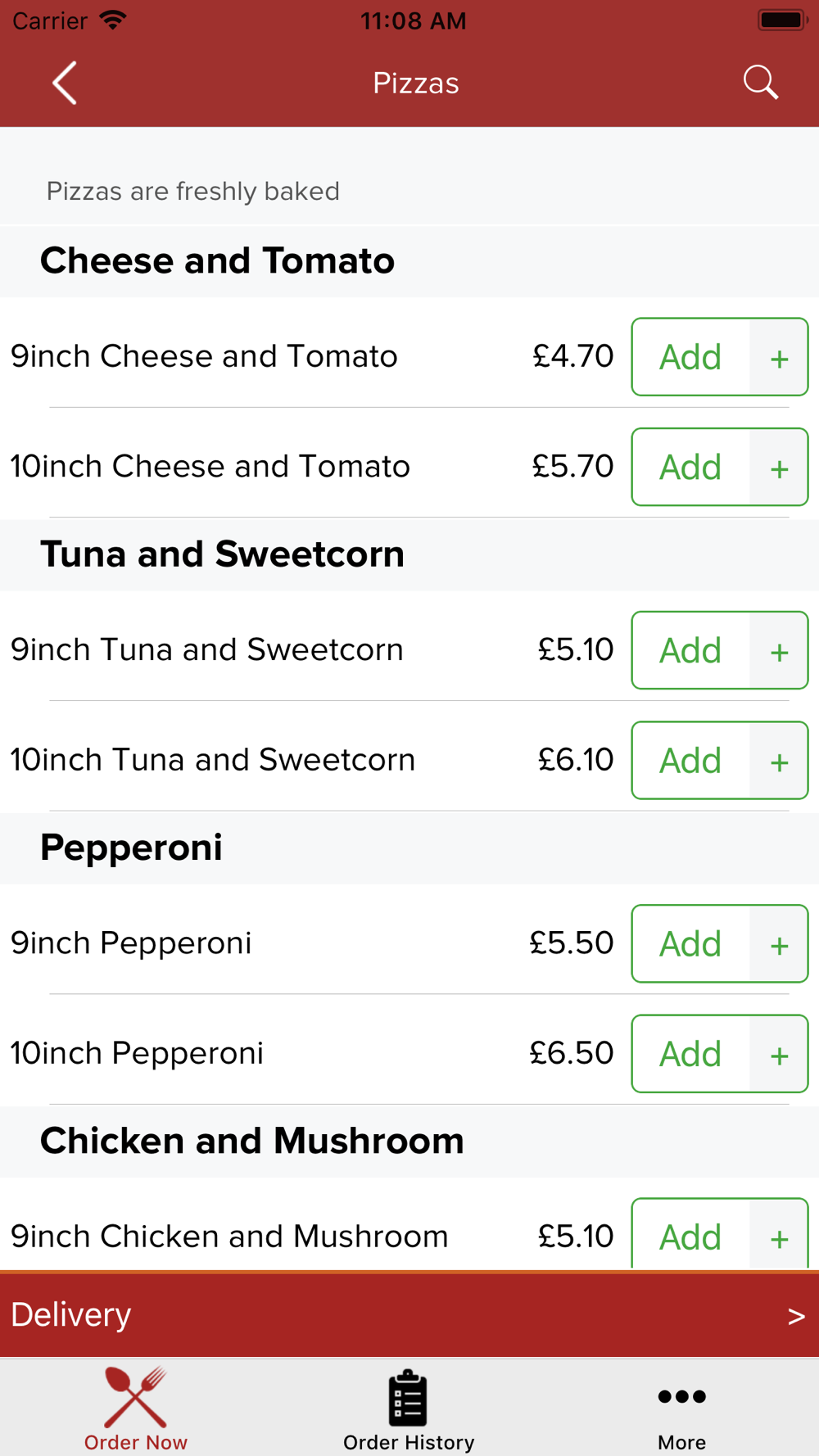Tap plus for 9inch Pepperoni
This screenshot has width=819, height=1456.
coord(779,944)
